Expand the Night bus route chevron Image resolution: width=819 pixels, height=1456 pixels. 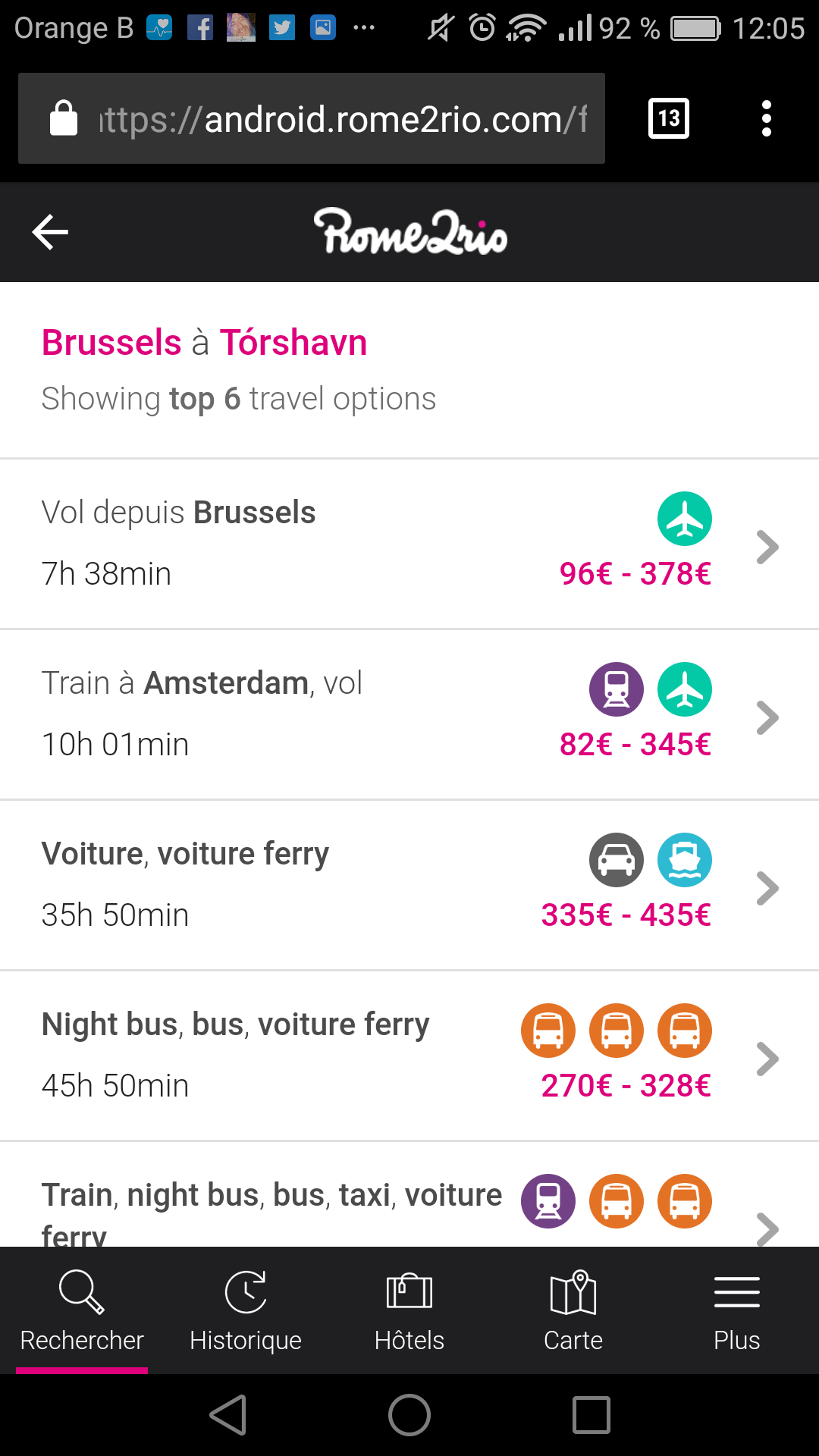[x=767, y=1059]
